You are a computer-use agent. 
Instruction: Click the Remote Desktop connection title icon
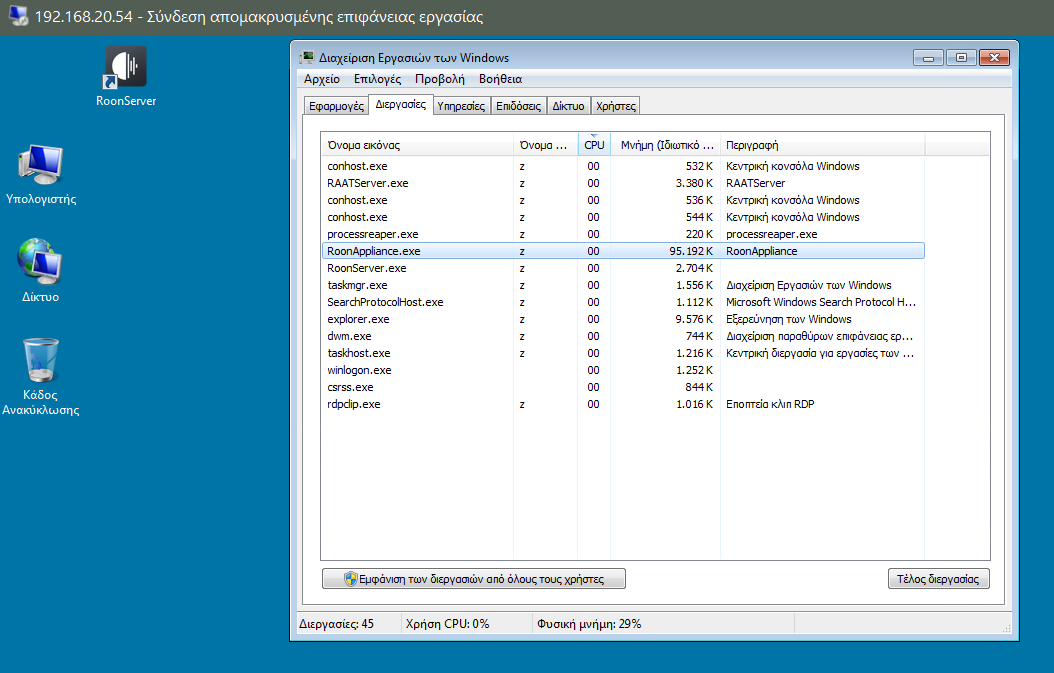tap(16, 17)
